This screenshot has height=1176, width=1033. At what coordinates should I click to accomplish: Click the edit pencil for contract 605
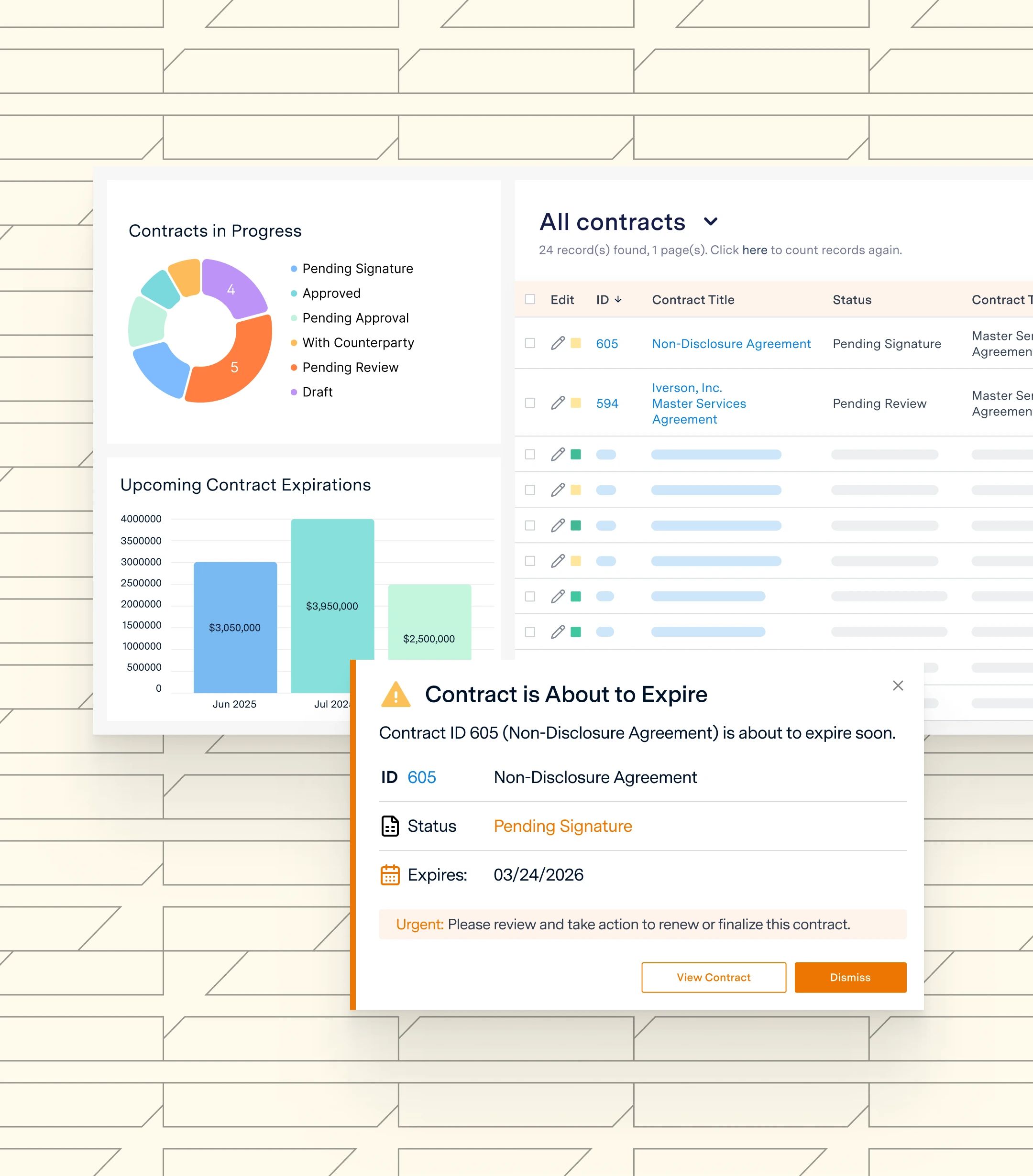pos(558,343)
